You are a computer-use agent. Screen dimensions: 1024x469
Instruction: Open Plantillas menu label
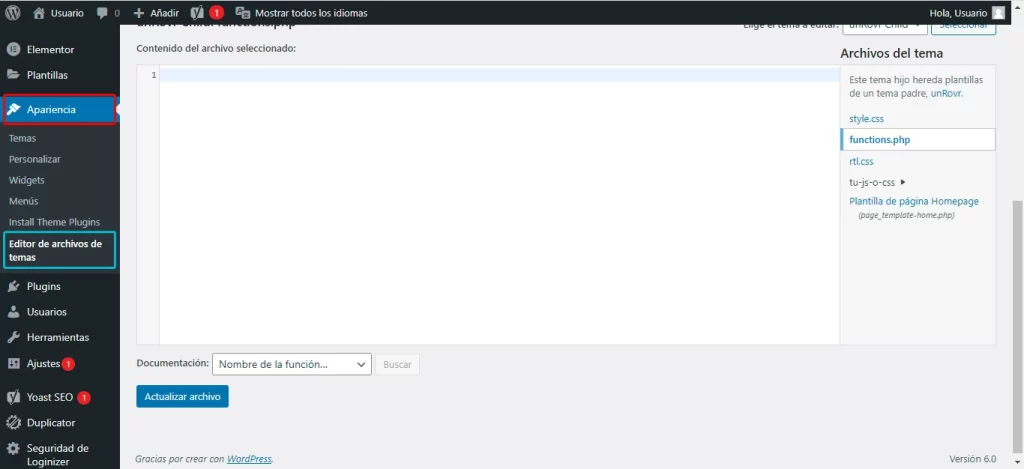47,75
